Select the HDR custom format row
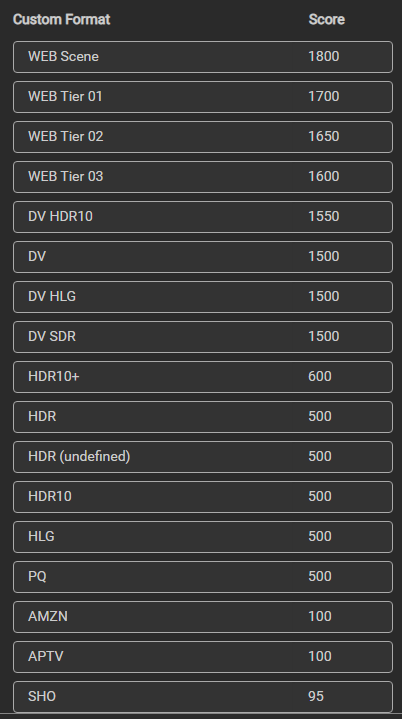This screenshot has width=402, height=719. click(203, 417)
